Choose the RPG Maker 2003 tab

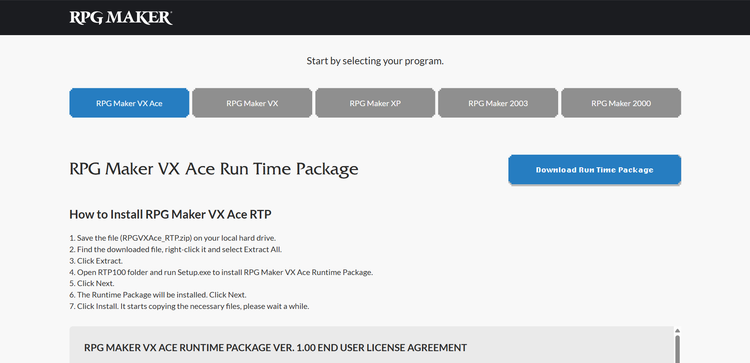pos(498,103)
